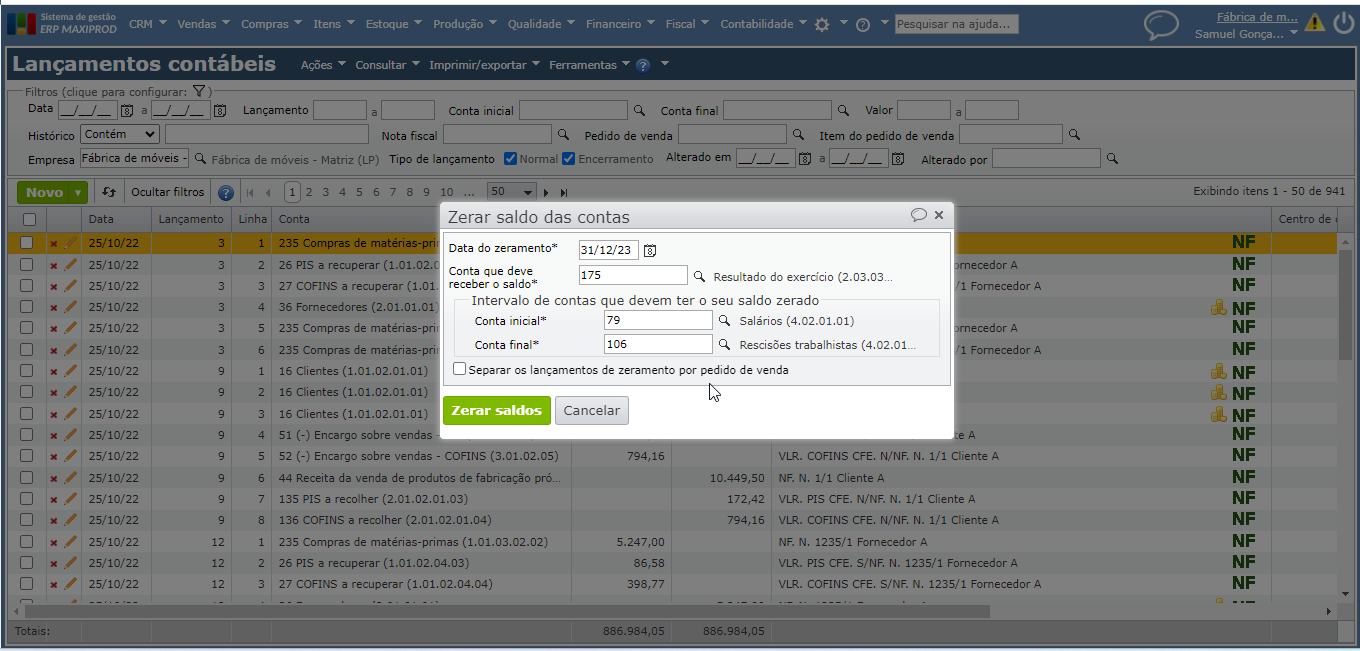This screenshot has height=651, width=1360.
Task: Open calendar for first Alterado em field
Action: pos(805,159)
